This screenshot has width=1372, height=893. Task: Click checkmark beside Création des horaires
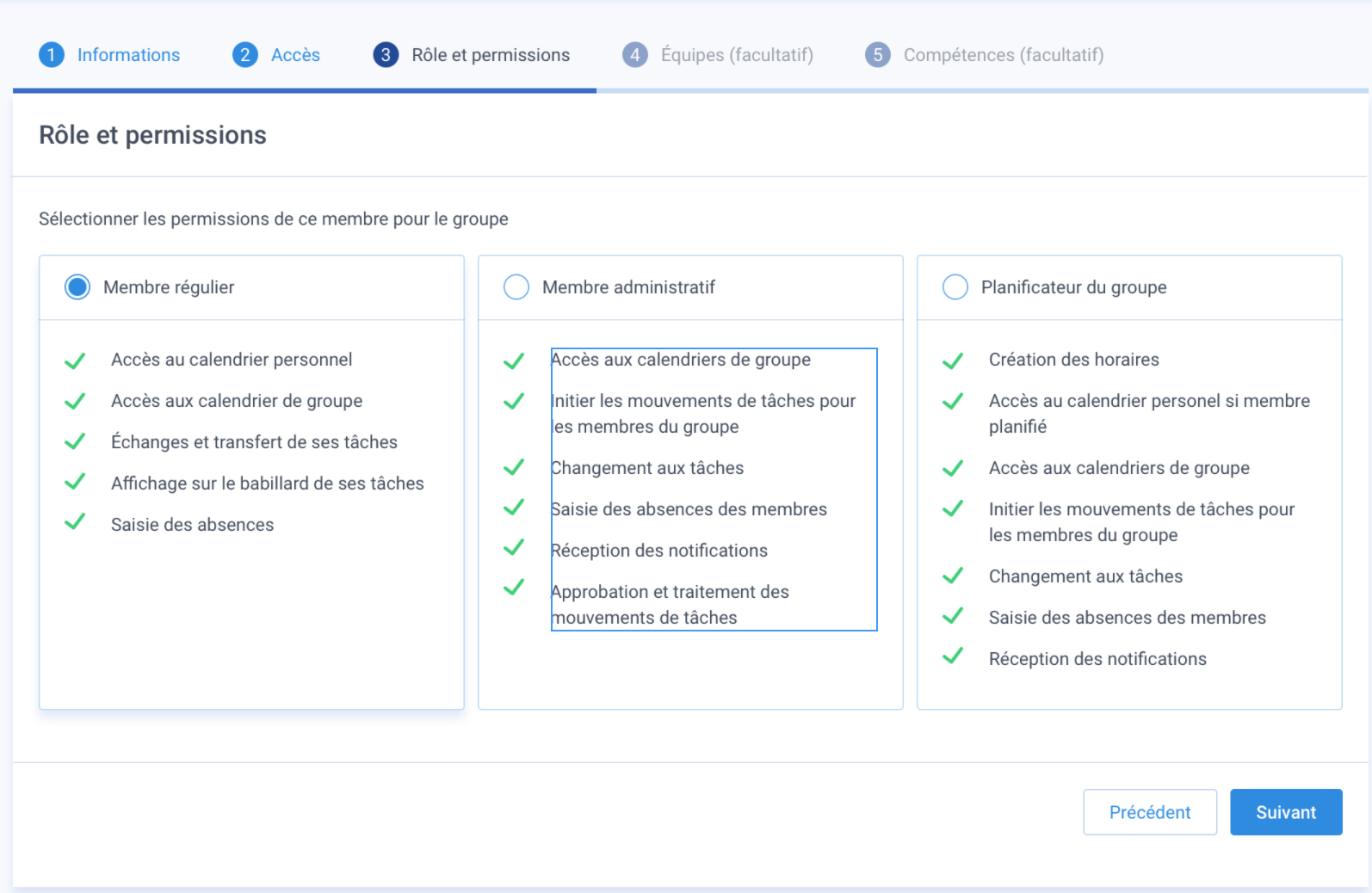[953, 360]
